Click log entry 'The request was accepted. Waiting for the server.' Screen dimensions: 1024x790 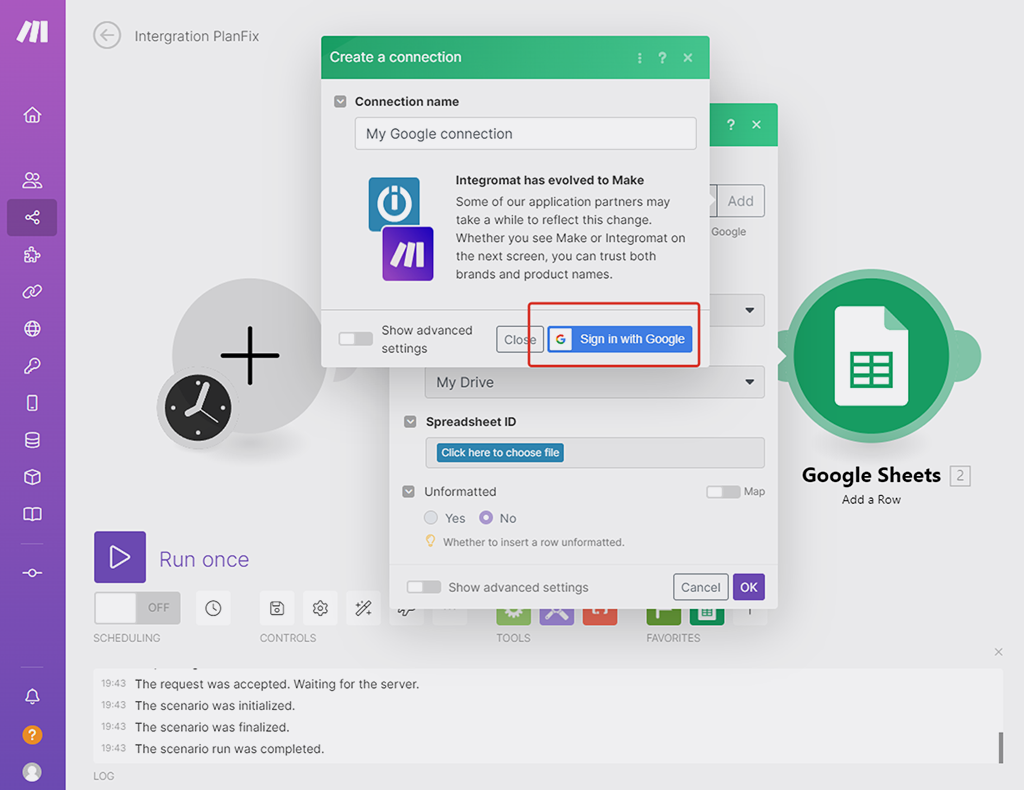click(x=277, y=684)
